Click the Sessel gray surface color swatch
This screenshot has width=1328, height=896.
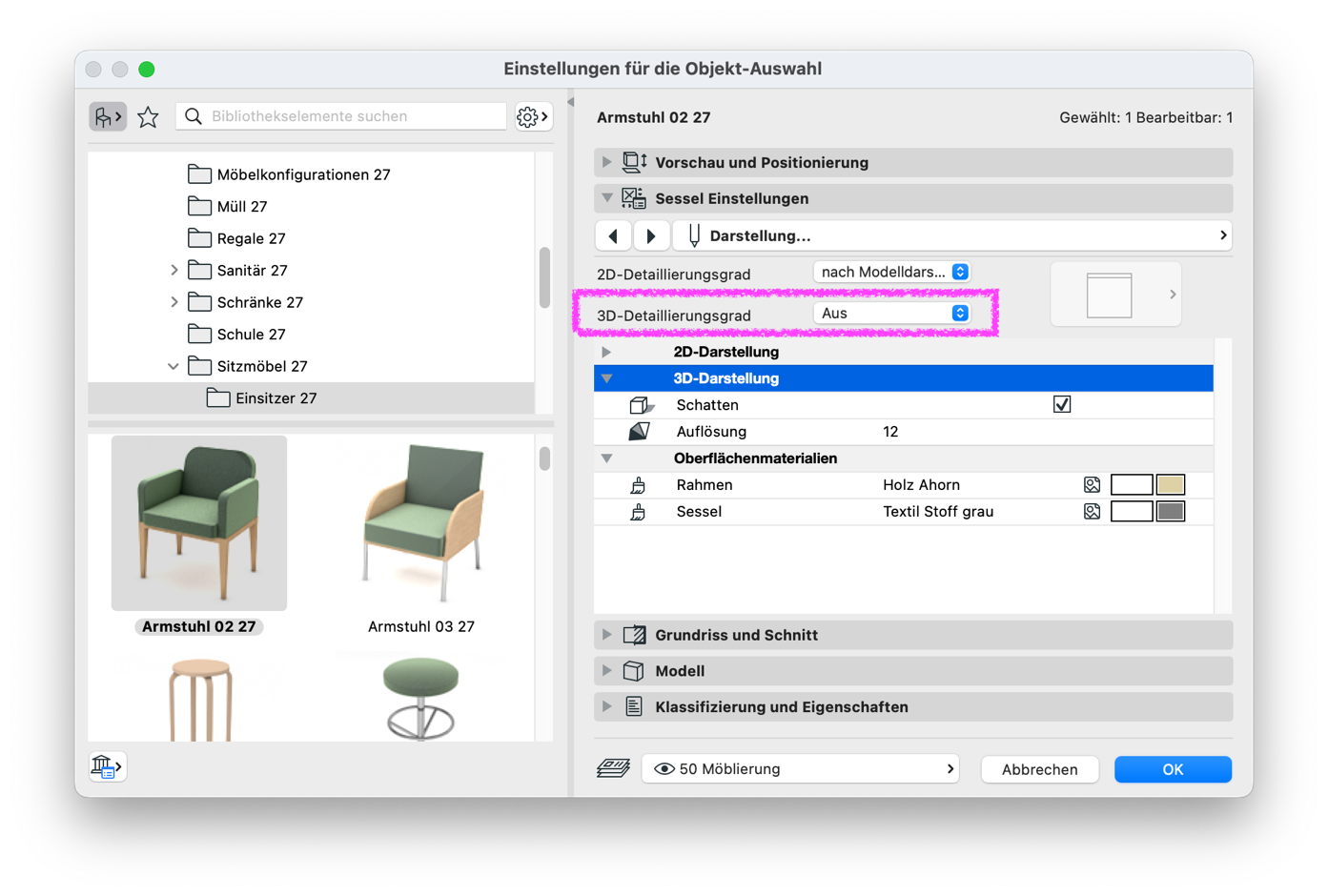coord(1171,512)
